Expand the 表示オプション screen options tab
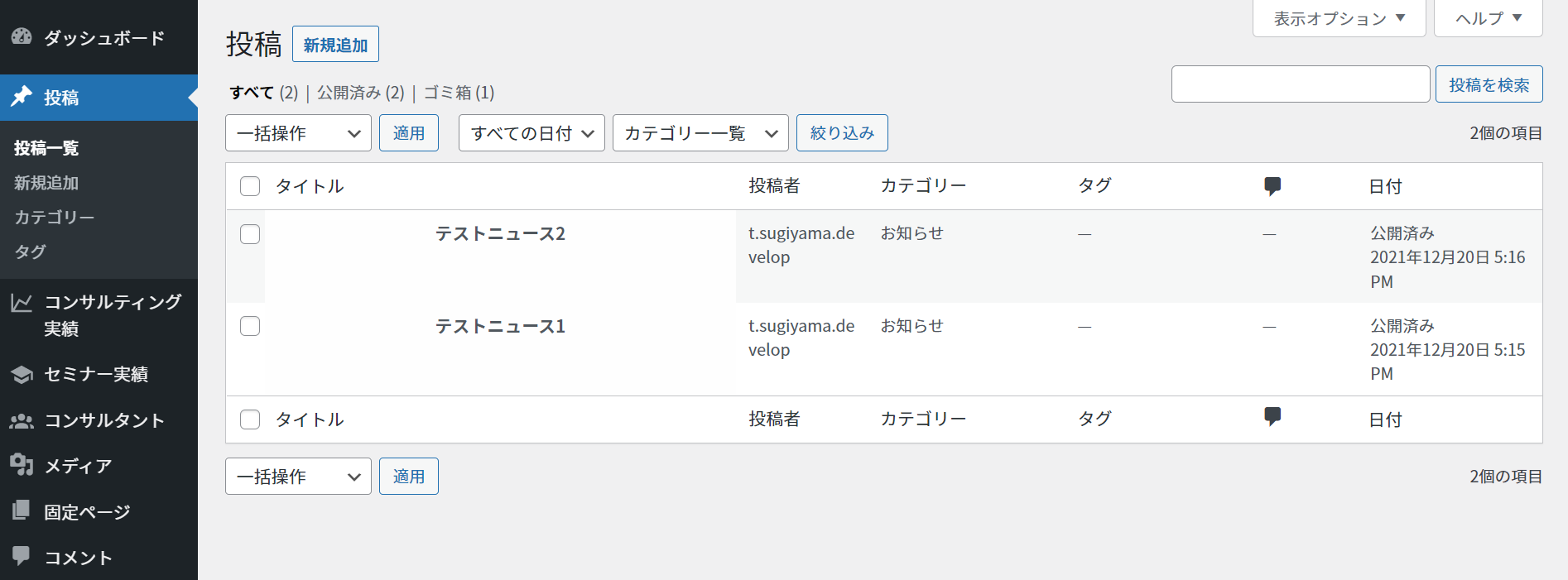The height and width of the screenshot is (580, 1568). [x=1339, y=18]
